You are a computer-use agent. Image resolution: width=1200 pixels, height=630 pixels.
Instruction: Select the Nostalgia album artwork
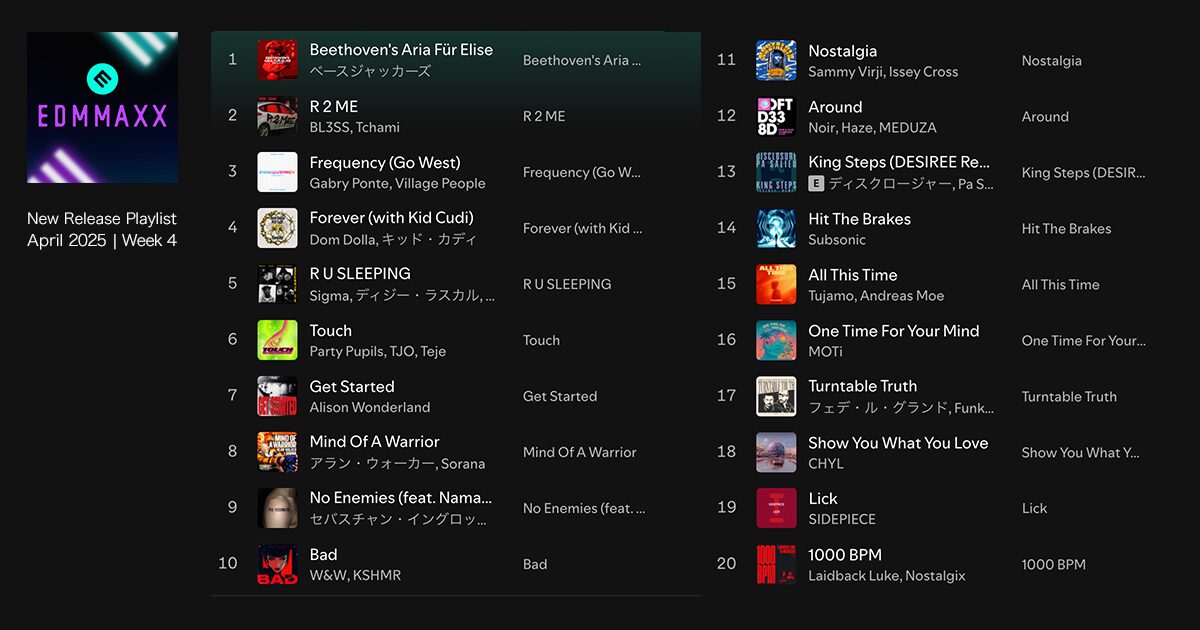[776, 60]
